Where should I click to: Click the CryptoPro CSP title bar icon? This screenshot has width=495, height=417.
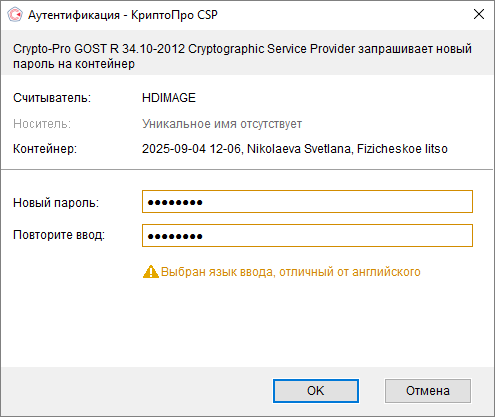pyautogui.click(x=15, y=15)
